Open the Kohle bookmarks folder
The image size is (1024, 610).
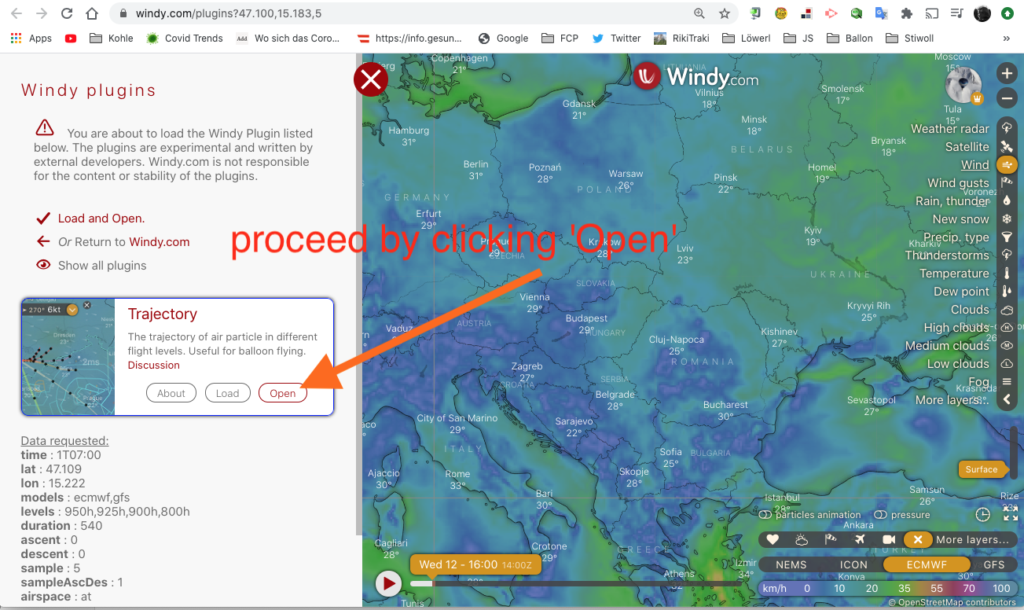[x=111, y=39]
